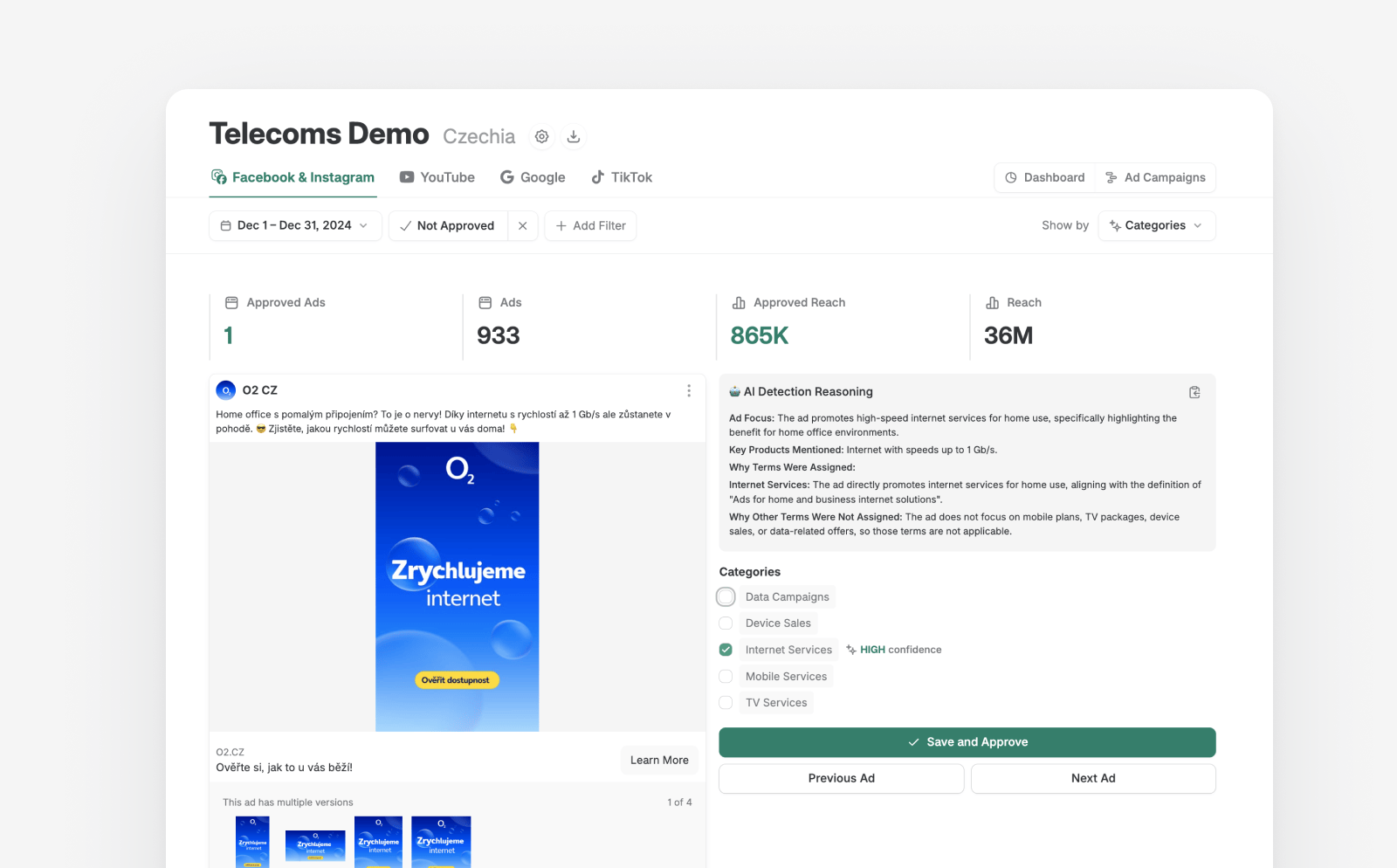The height and width of the screenshot is (868, 1397).
Task: Click the Internet Services category label
Action: click(788, 650)
